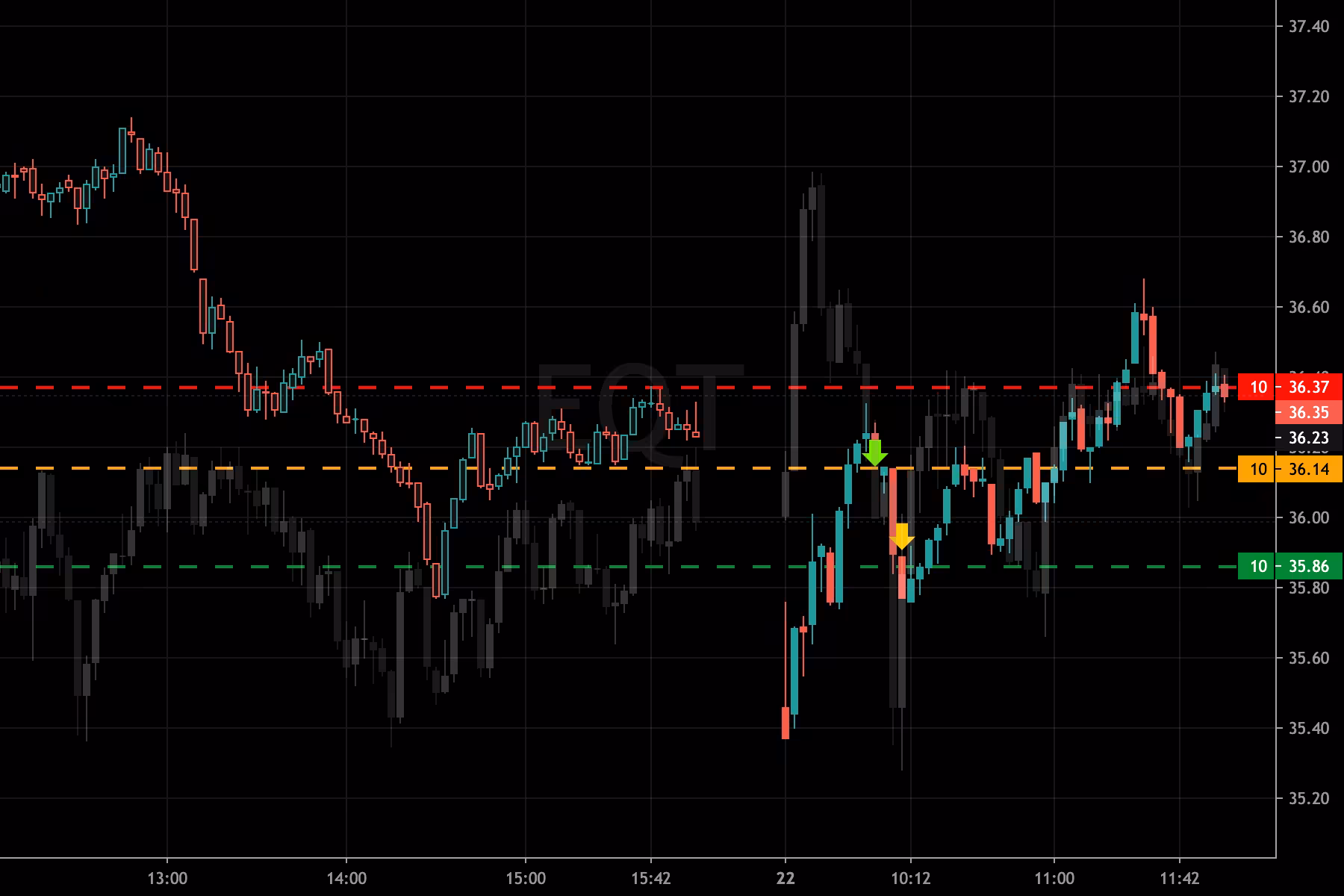
Task: Click quantity 10 on the orange order line
Action: (1258, 469)
